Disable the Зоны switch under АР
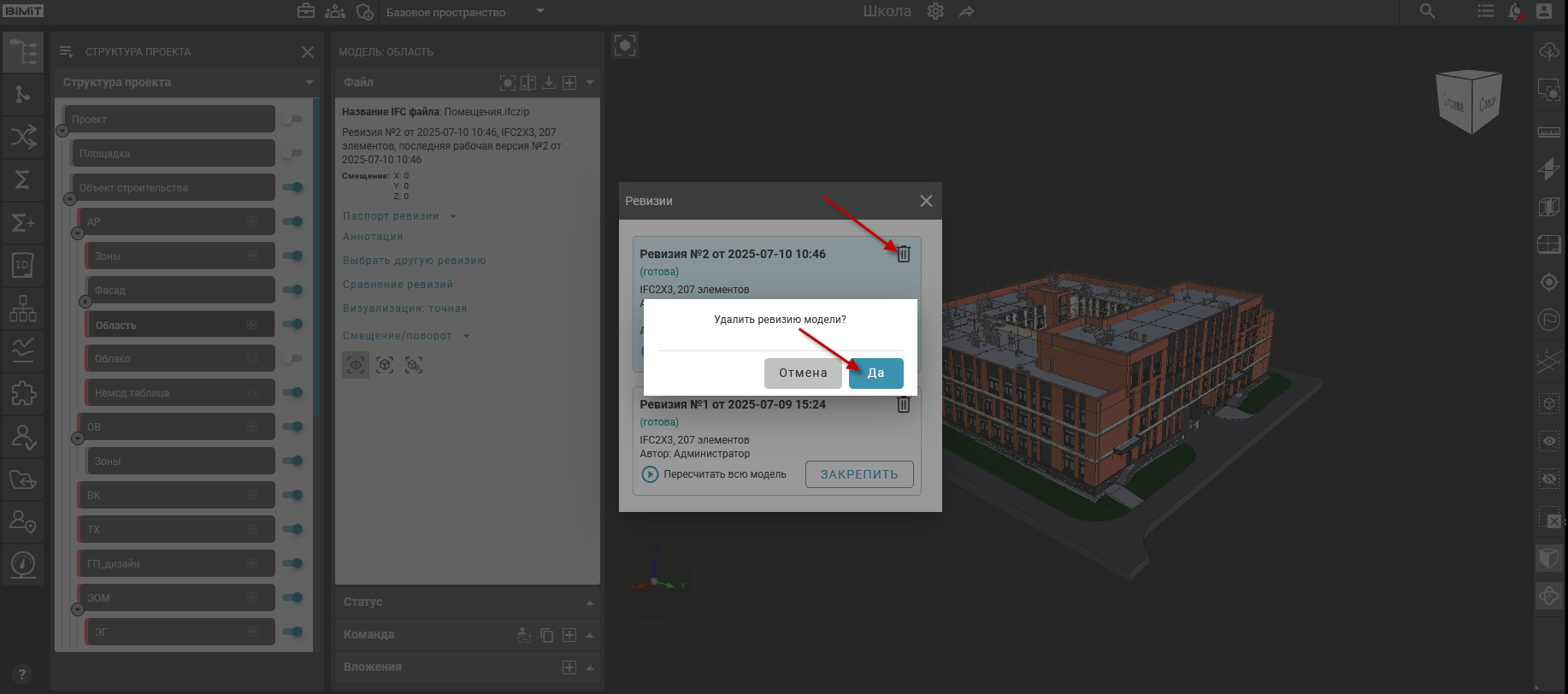This screenshot has width=1568, height=694. coord(292,256)
